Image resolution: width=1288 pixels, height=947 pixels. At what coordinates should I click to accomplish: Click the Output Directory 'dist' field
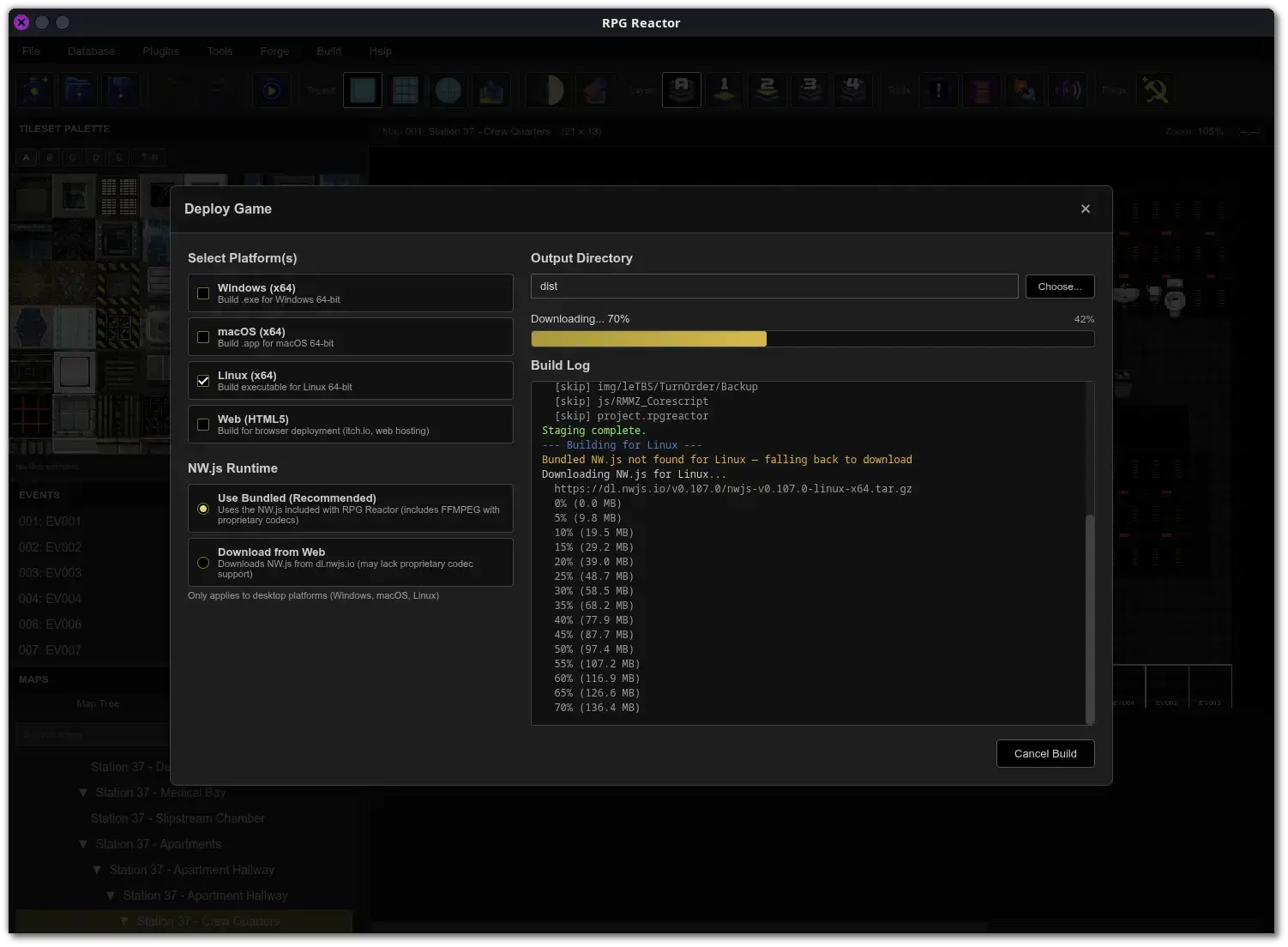pos(774,287)
